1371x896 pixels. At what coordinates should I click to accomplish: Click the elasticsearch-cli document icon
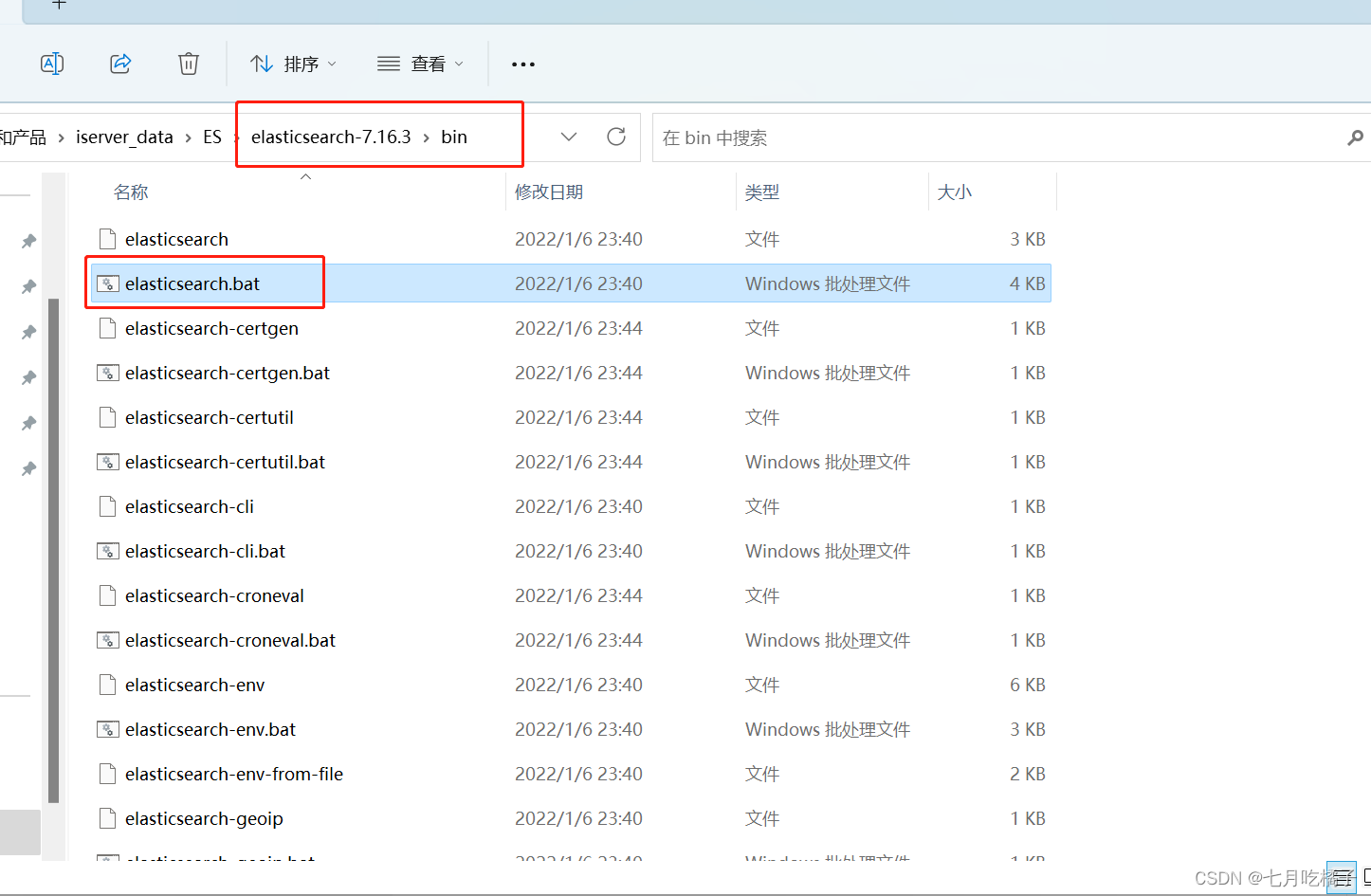pyautogui.click(x=108, y=506)
